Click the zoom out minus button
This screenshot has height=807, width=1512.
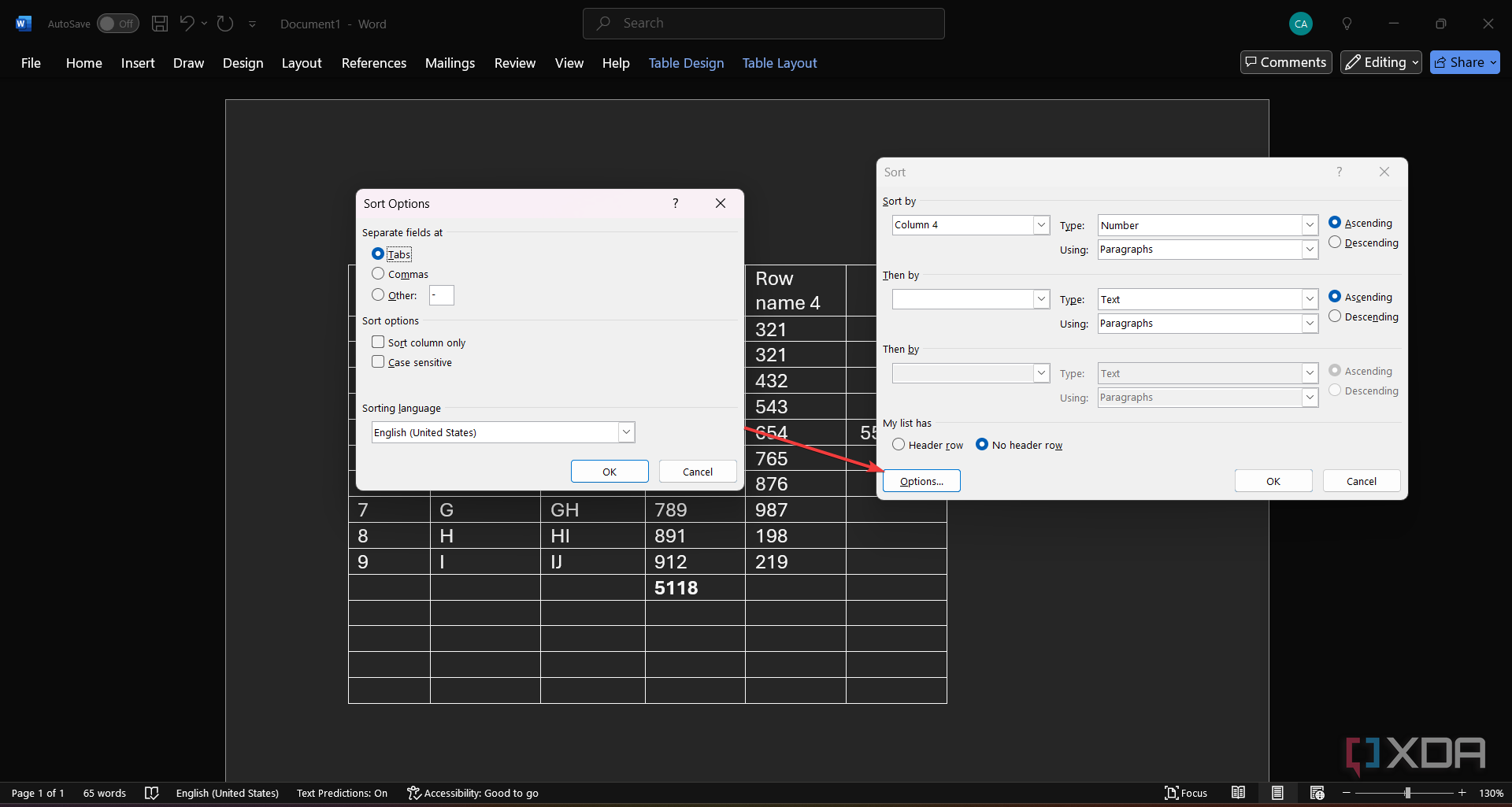[x=1347, y=793]
